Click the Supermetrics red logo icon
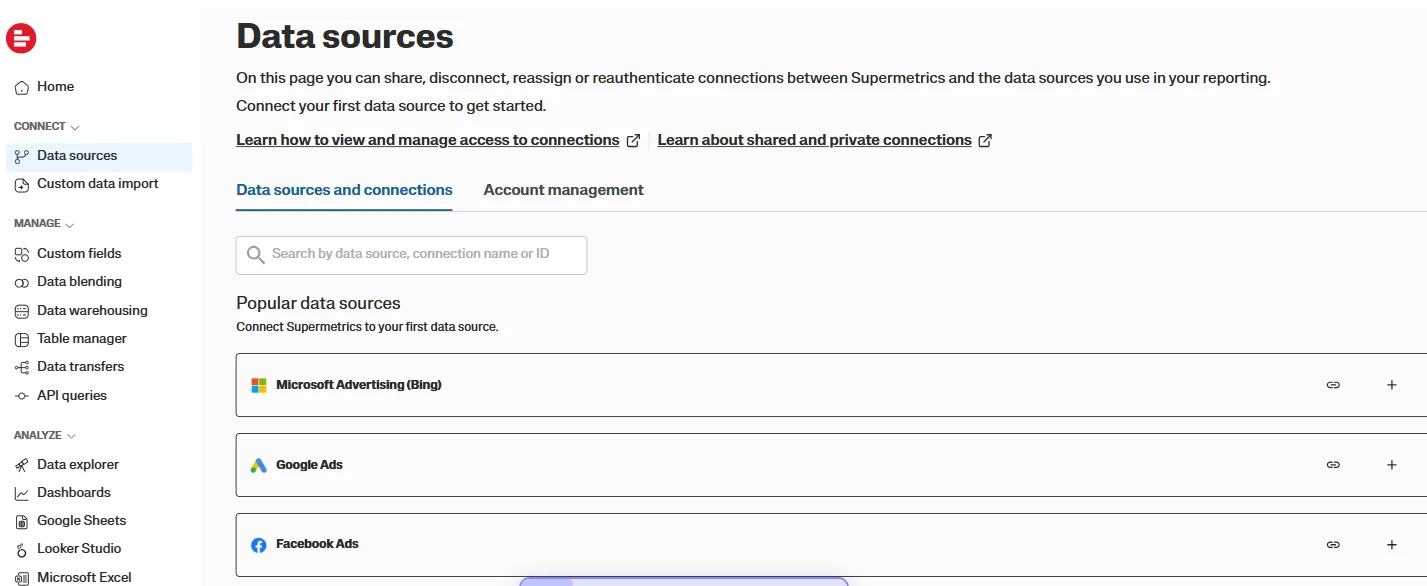This screenshot has width=1427, height=586. click(21, 39)
